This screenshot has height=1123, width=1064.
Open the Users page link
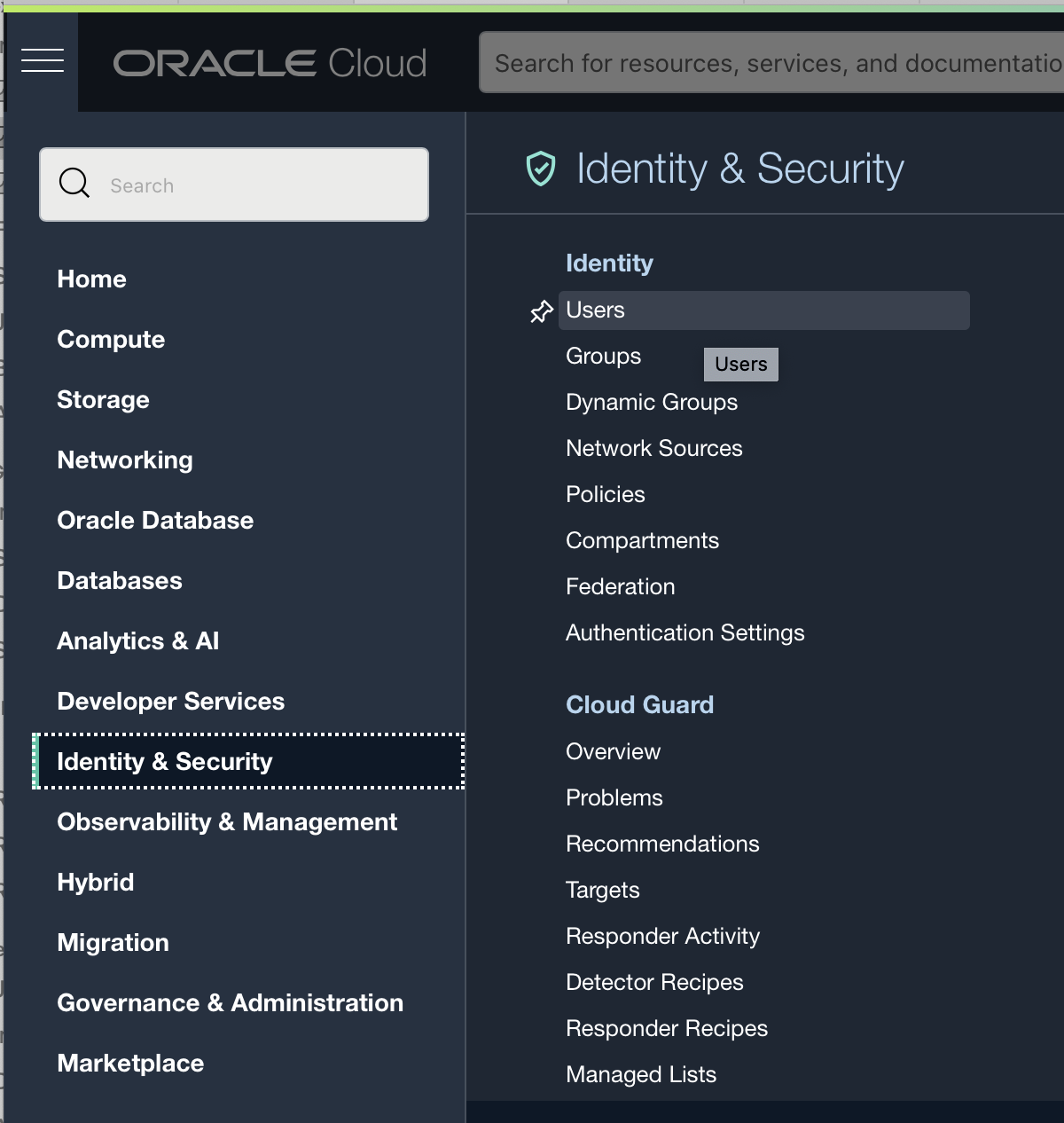coord(764,310)
